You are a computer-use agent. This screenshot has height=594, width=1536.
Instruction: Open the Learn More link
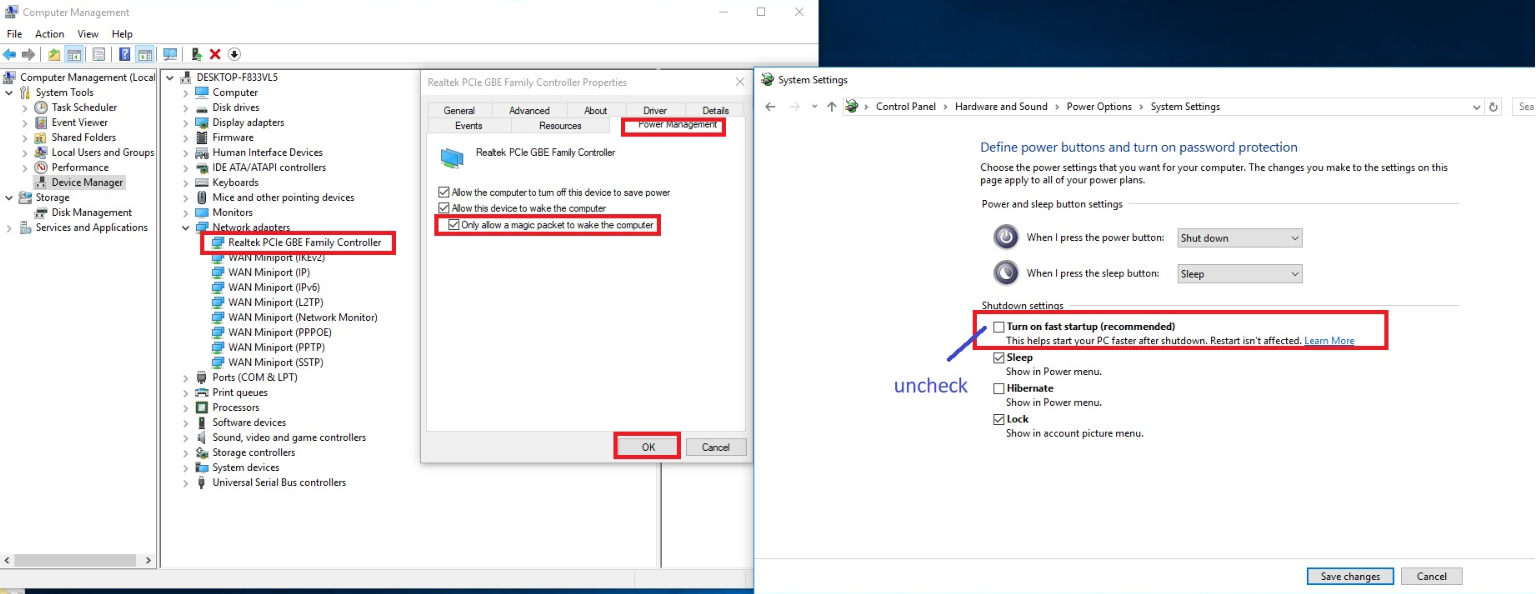click(x=1329, y=341)
